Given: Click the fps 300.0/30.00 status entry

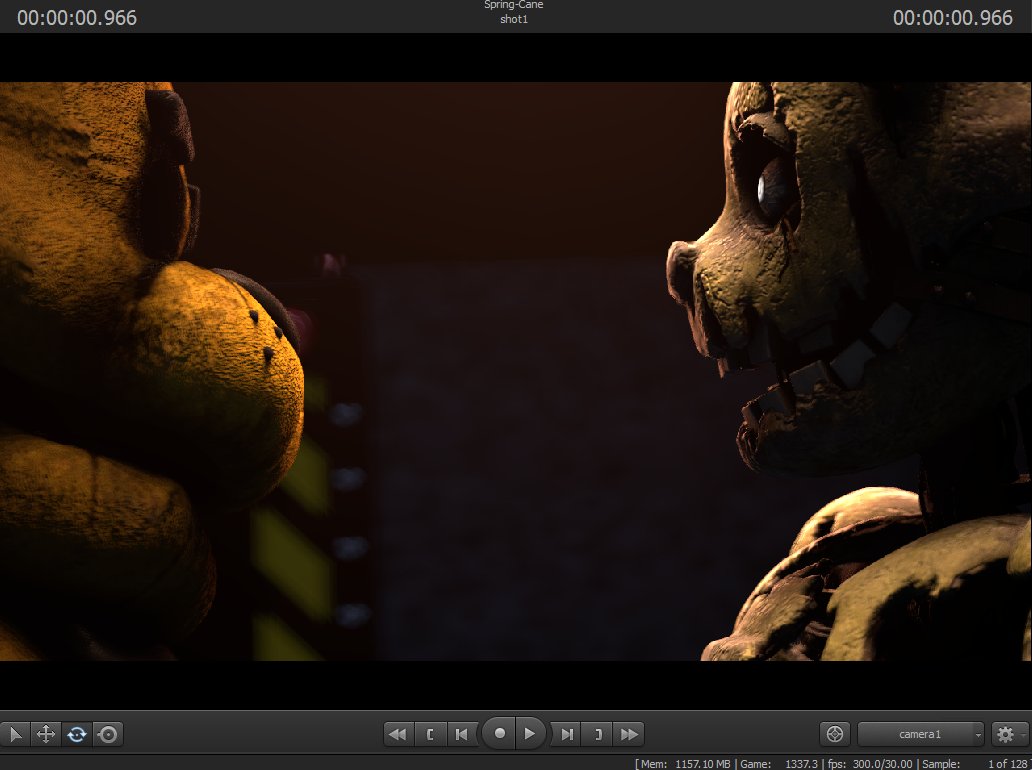Looking at the screenshot, I should pos(869,763).
